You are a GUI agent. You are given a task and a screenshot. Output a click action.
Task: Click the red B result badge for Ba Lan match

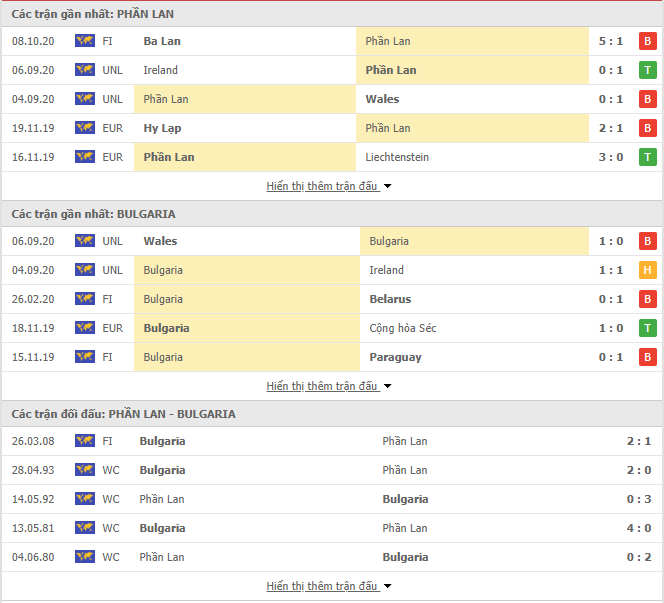[x=647, y=41]
